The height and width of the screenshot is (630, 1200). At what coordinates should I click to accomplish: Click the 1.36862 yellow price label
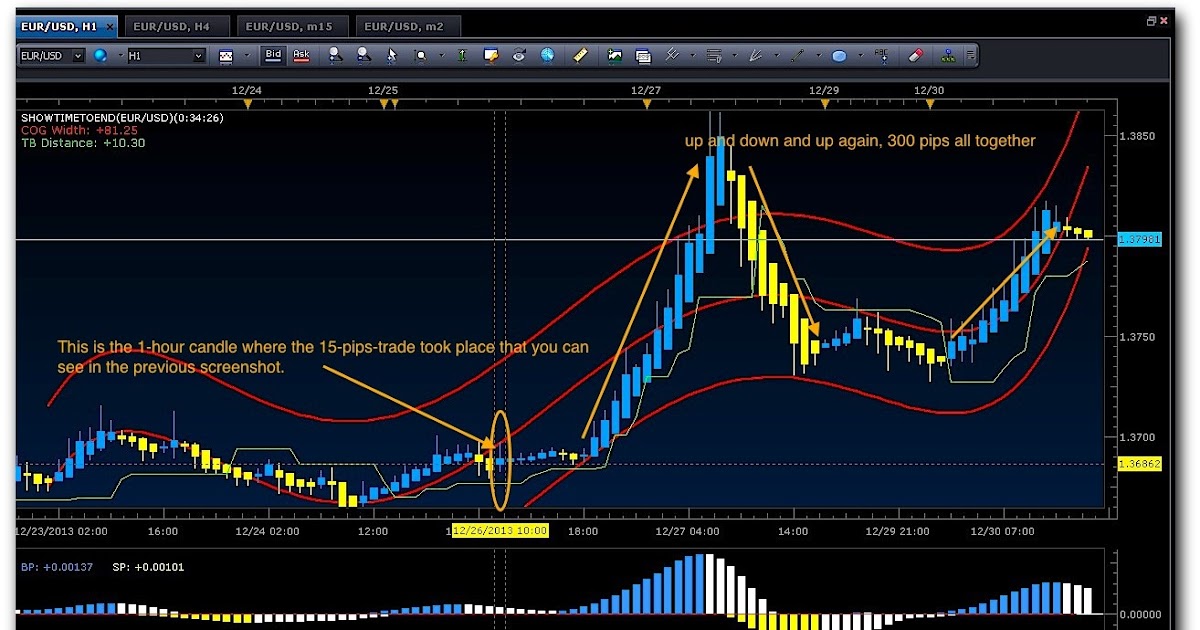point(1139,464)
